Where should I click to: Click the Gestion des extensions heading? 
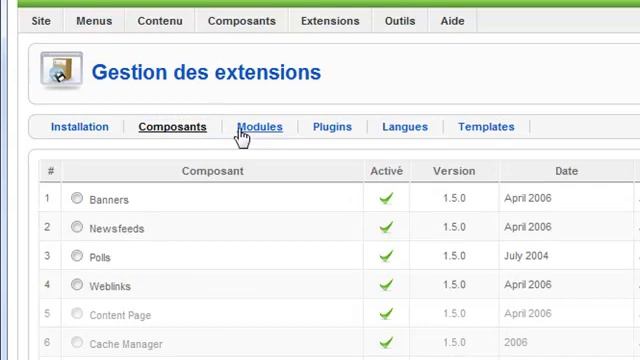[206, 72]
